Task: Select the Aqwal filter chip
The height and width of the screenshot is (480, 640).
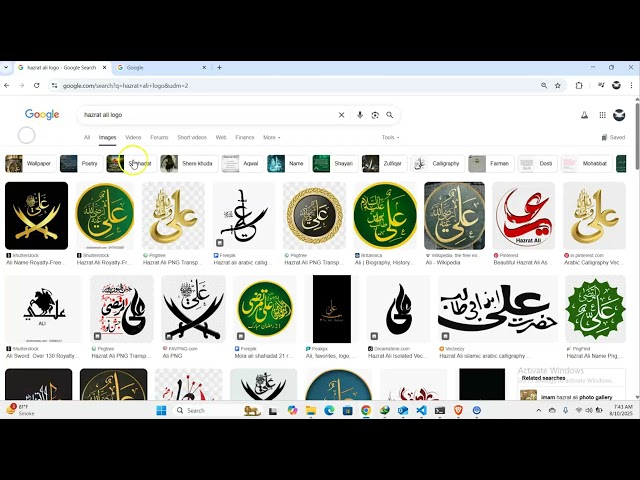Action: tap(242, 164)
